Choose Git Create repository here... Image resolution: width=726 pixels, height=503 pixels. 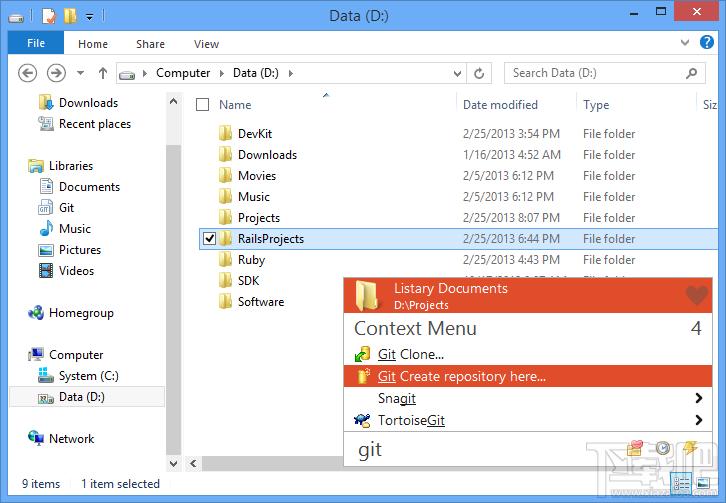(528, 376)
